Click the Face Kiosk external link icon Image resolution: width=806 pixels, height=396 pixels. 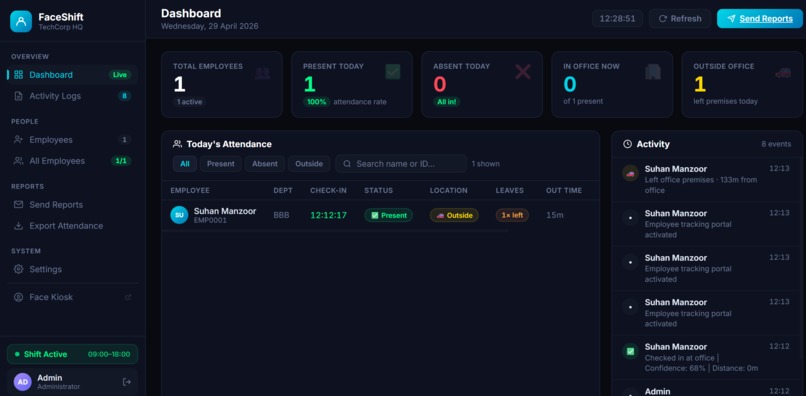(128, 297)
